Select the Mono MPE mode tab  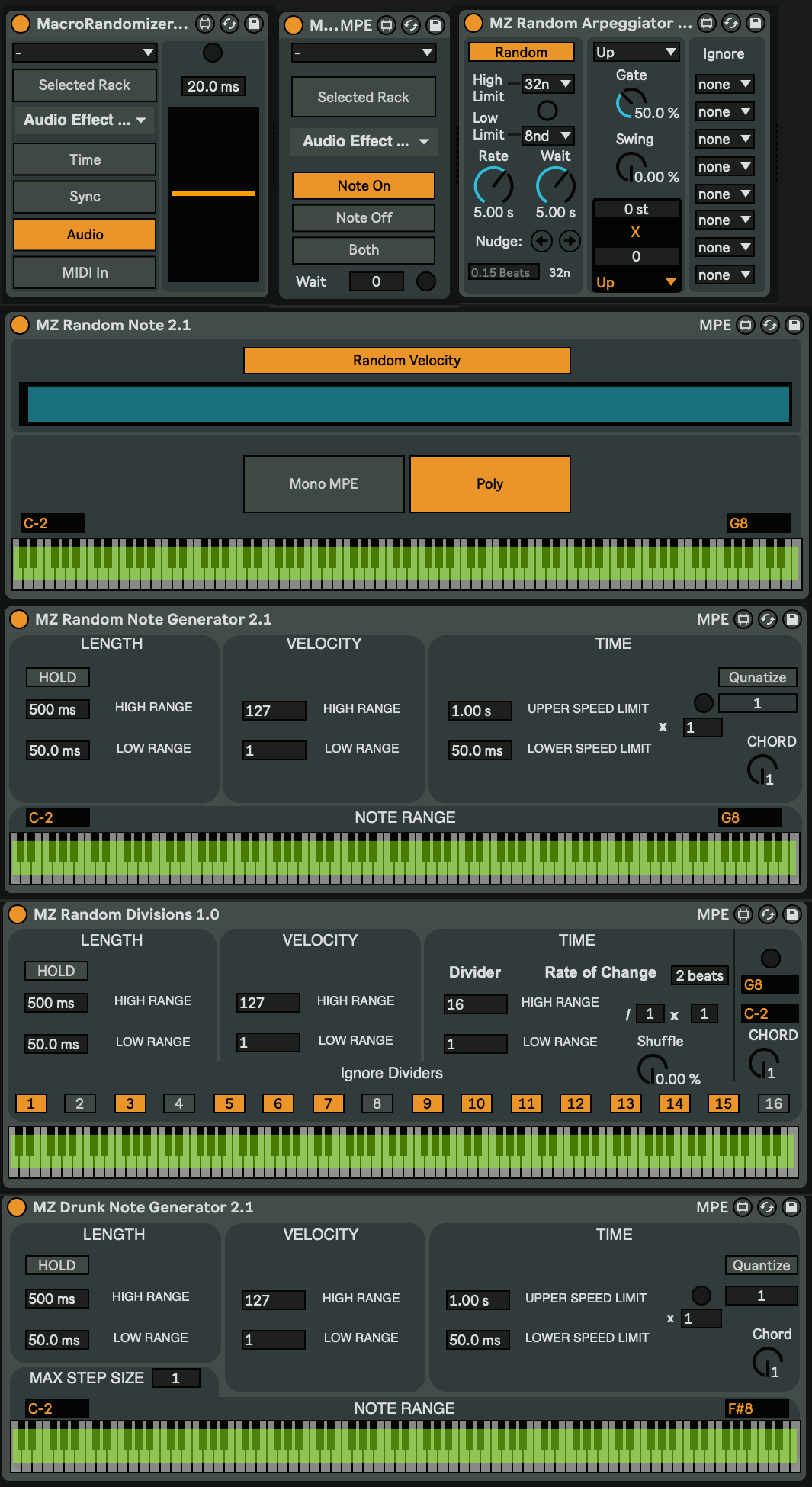pos(324,484)
